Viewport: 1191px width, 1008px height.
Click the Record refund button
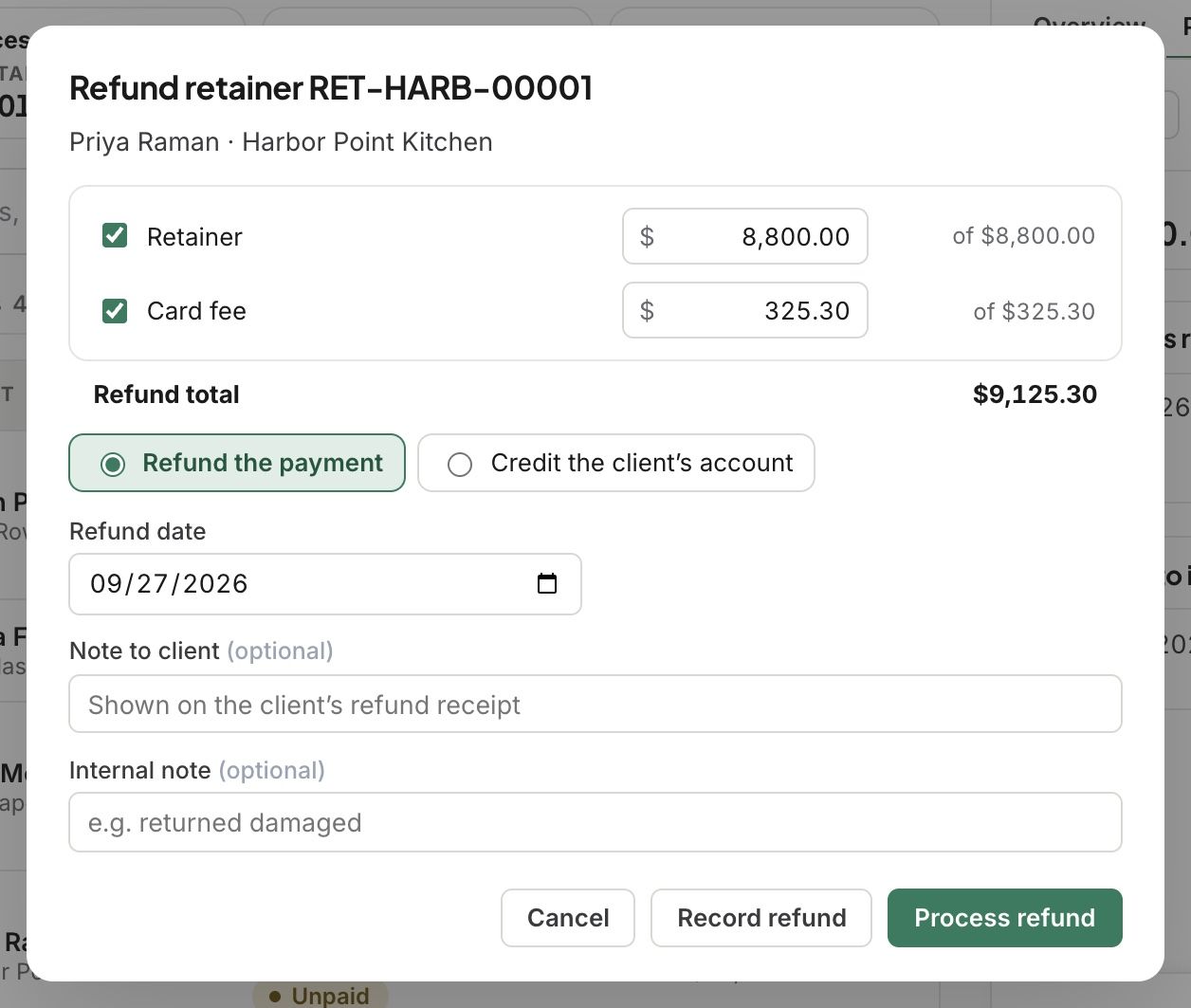pyautogui.click(x=761, y=918)
